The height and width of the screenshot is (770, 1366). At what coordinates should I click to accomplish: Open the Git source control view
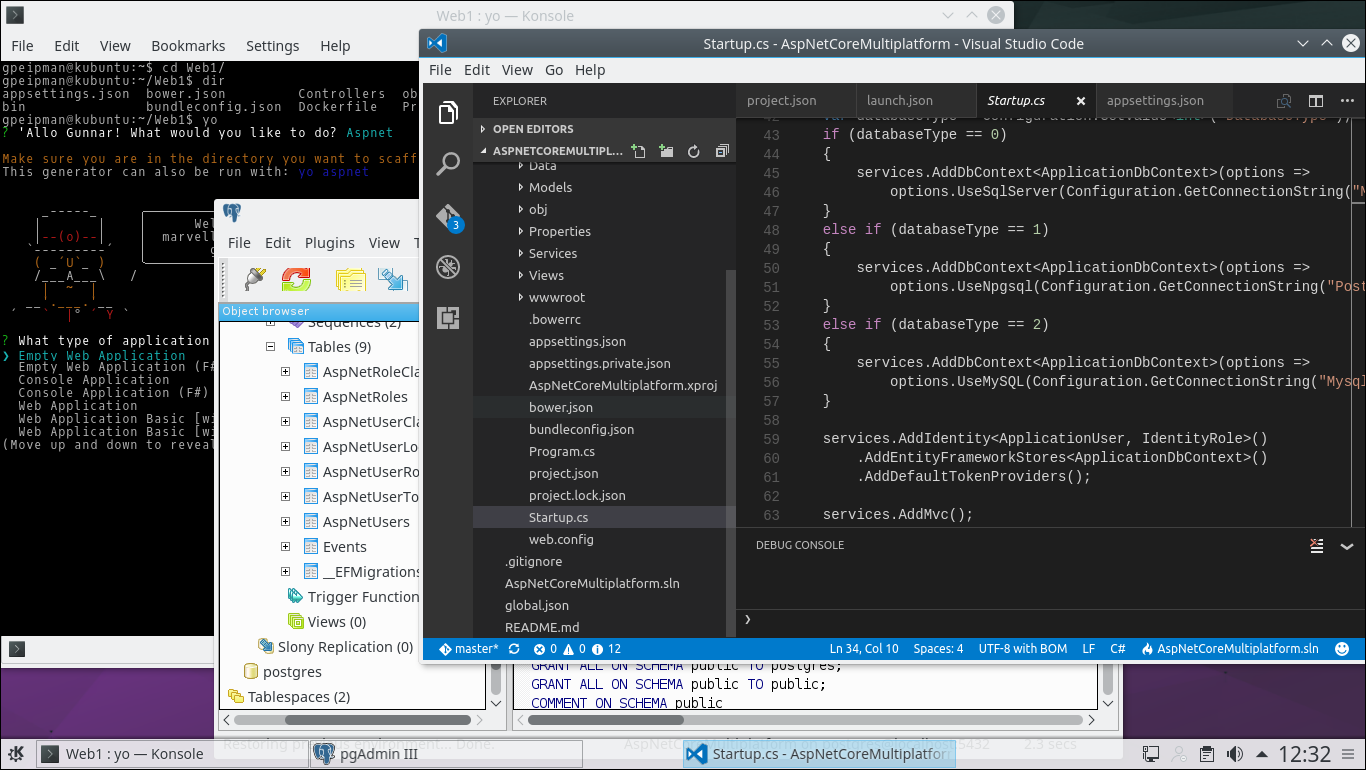pyautogui.click(x=448, y=217)
